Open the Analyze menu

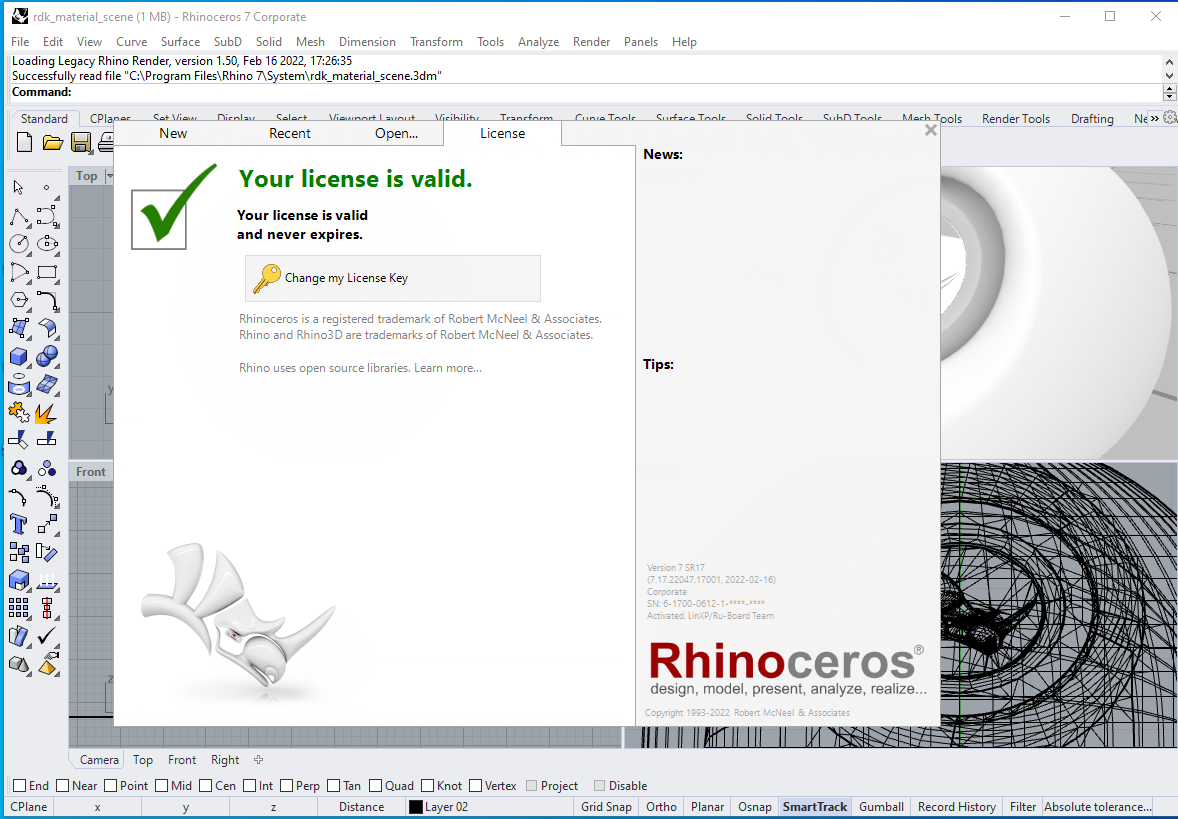pyautogui.click(x=538, y=42)
